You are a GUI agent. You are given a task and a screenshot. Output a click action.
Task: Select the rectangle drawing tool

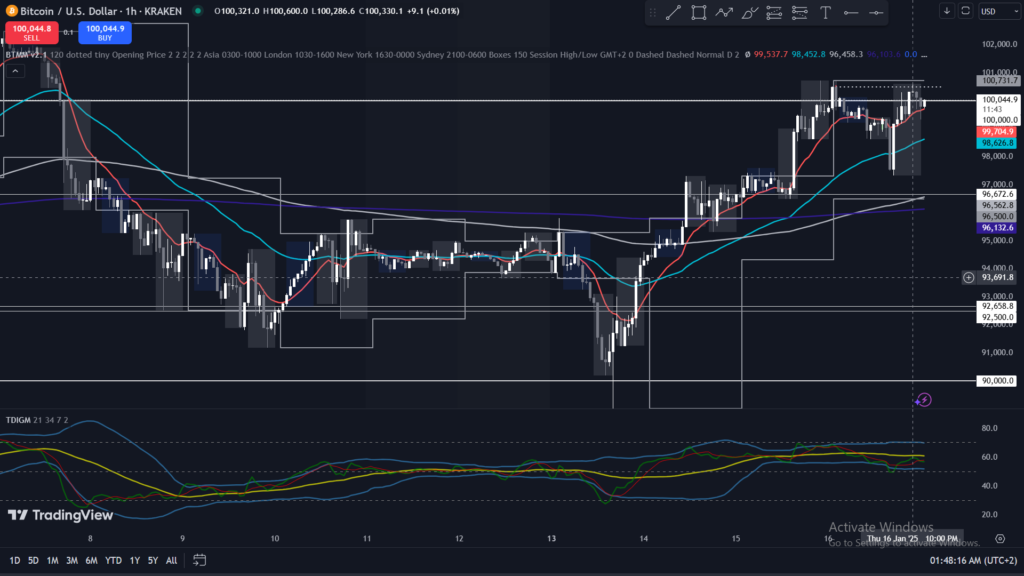point(698,12)
